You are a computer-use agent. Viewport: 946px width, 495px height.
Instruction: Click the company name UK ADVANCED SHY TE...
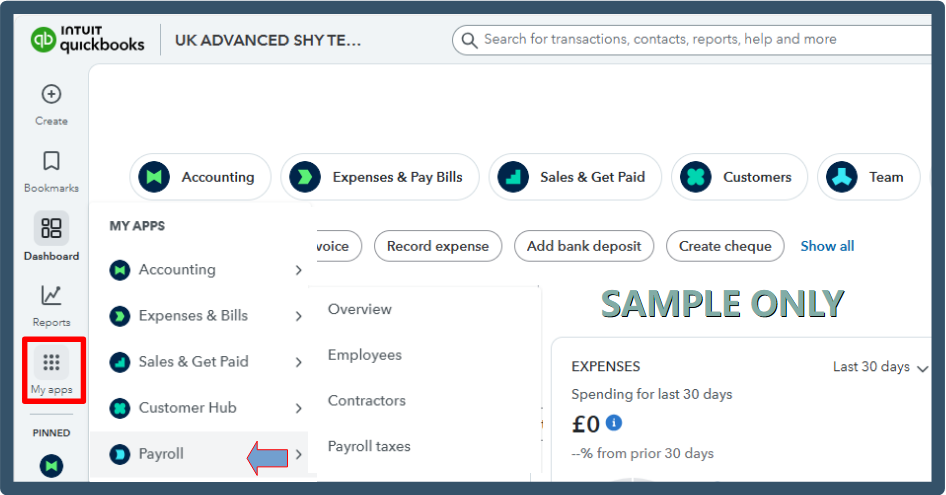(268, 40)
